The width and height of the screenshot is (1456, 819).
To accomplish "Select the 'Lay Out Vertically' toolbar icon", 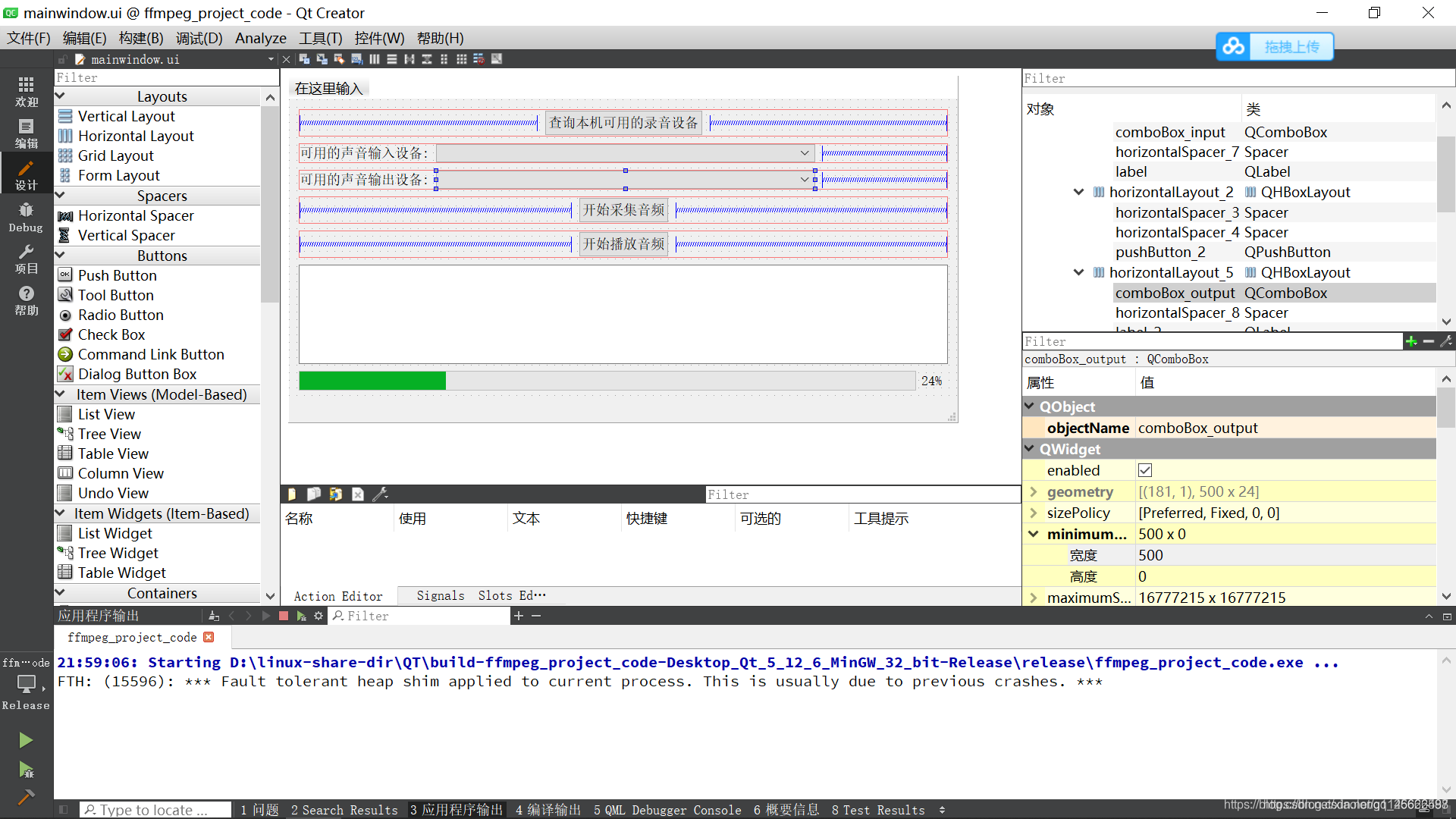I will 392,58.
